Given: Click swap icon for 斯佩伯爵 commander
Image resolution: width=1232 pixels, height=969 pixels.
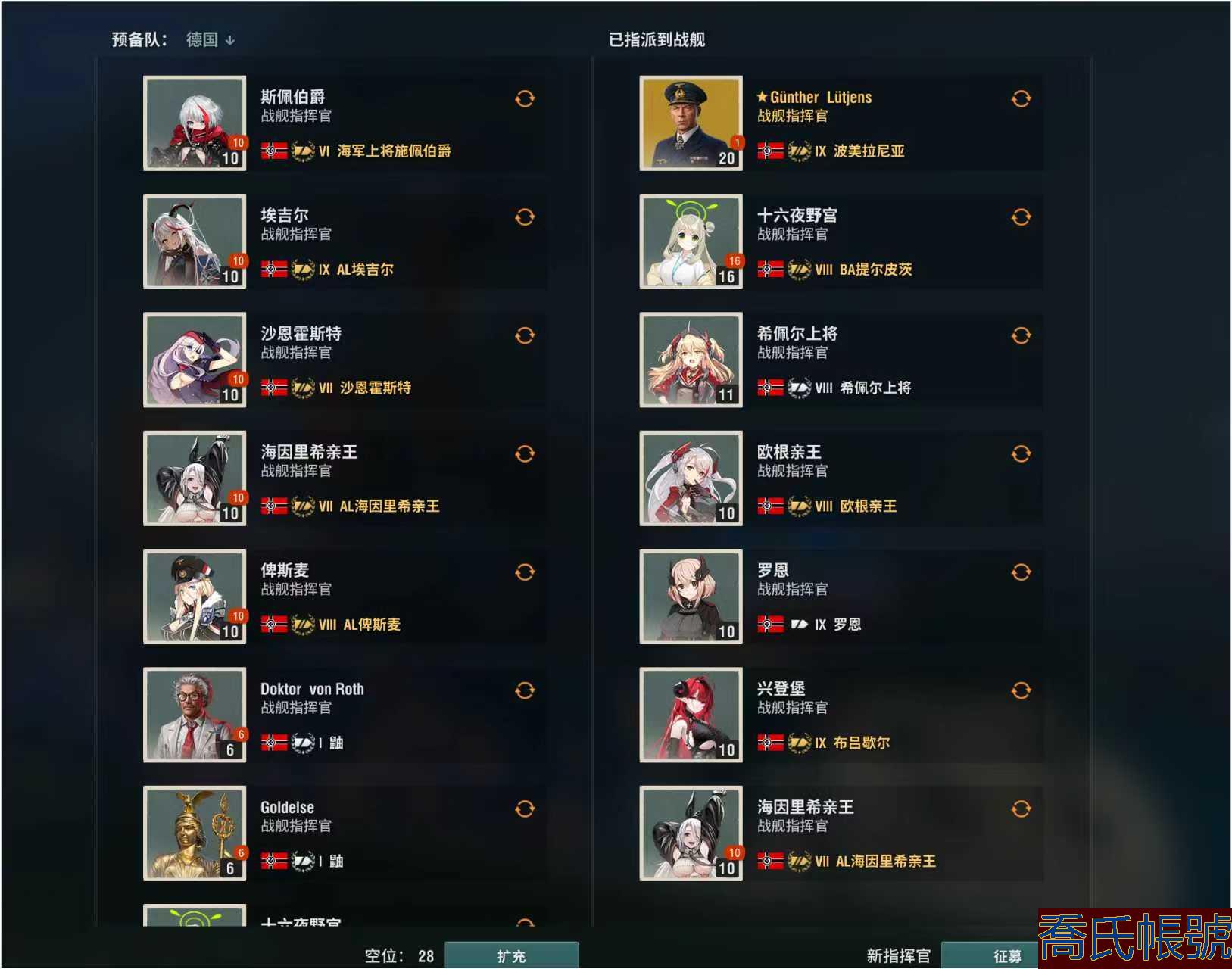Looking at the screenshot, I should (x=525, y=98).
